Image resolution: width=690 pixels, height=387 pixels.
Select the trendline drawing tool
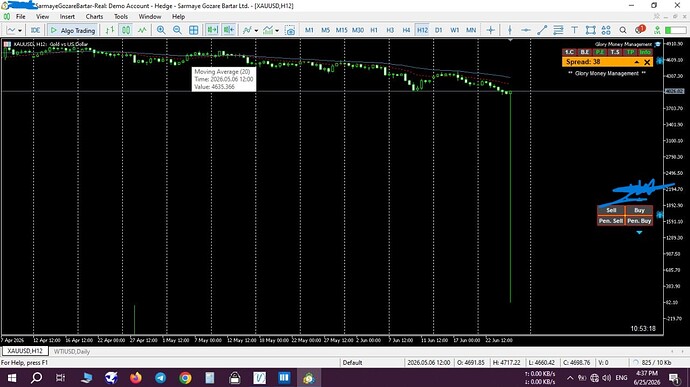(x=542, y=30)
